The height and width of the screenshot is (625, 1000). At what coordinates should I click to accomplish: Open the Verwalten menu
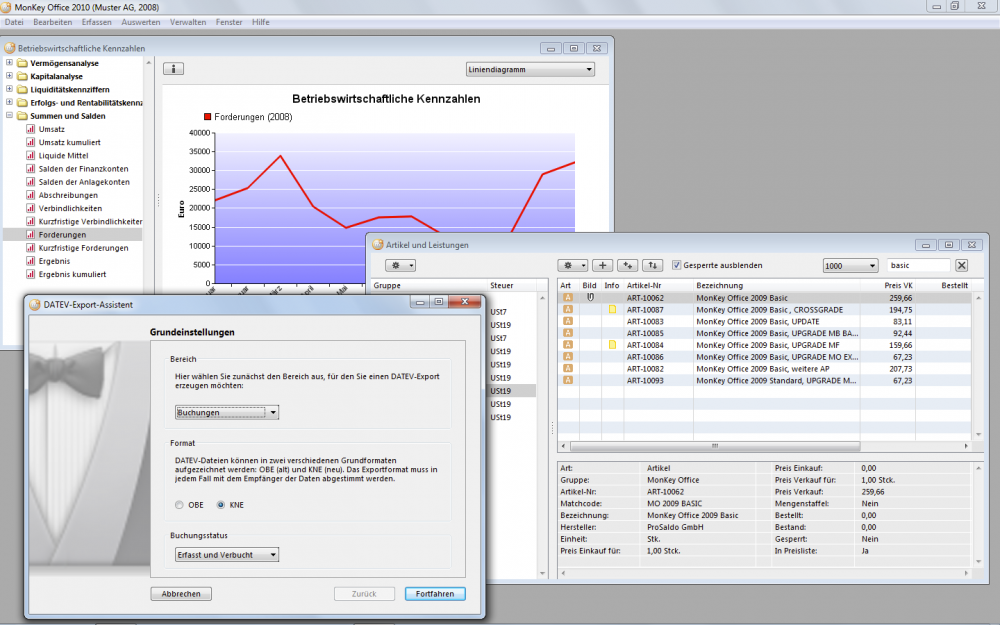click(x=189, y=21)
